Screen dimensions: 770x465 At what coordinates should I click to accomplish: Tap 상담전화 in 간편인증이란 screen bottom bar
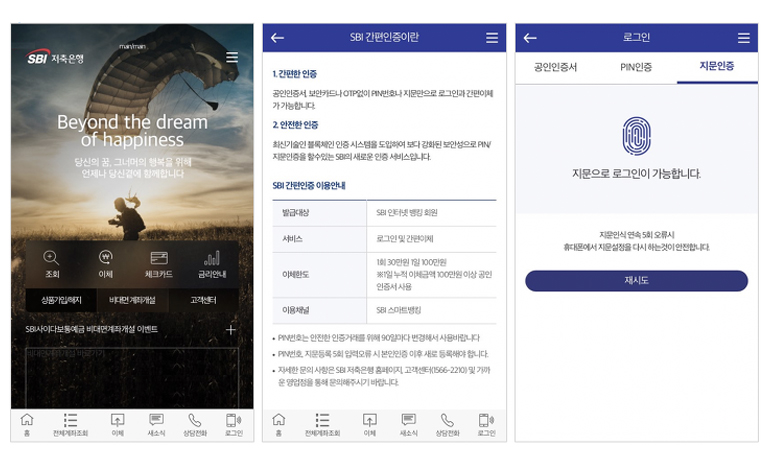(x=447, y=425)
